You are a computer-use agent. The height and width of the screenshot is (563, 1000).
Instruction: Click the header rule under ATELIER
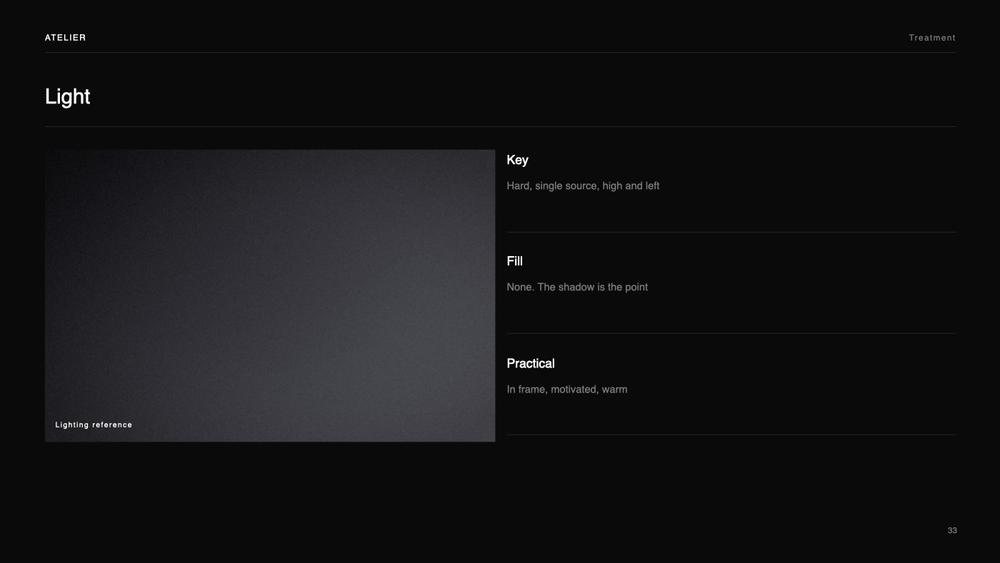click(x=500, y=52)
